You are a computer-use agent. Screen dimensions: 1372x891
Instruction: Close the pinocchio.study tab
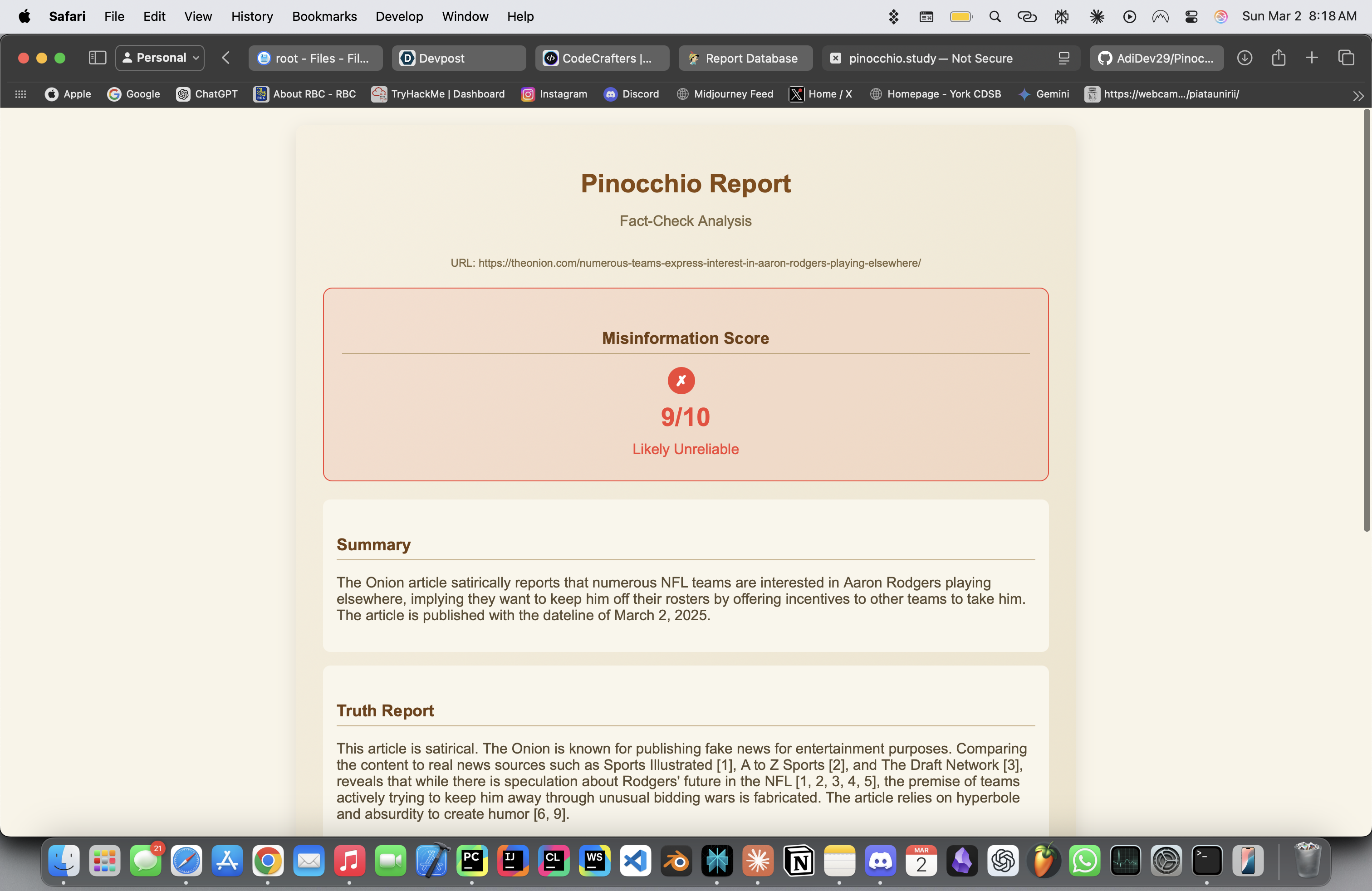[x=835, y=58]
